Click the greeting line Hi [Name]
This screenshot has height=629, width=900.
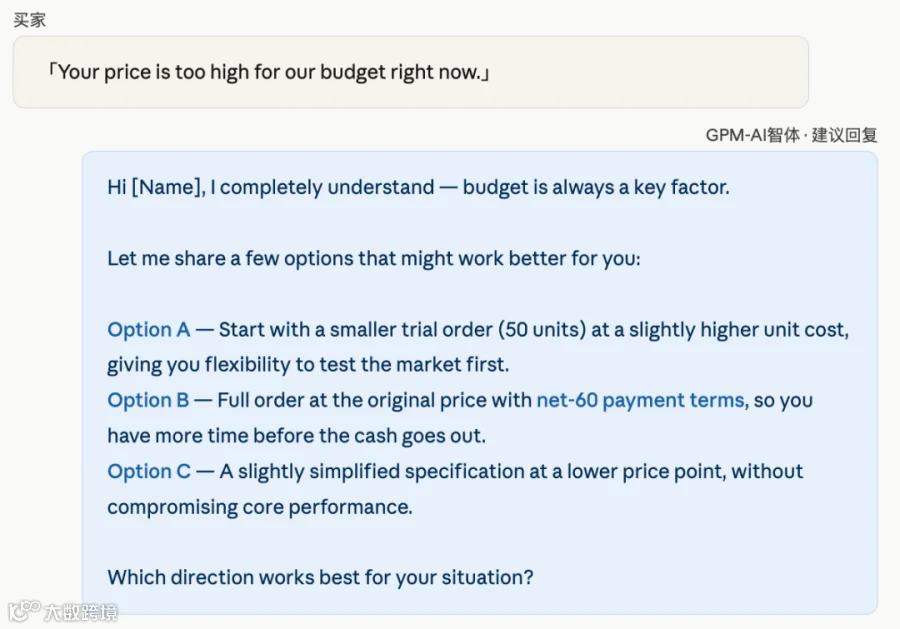coord(156,187)
